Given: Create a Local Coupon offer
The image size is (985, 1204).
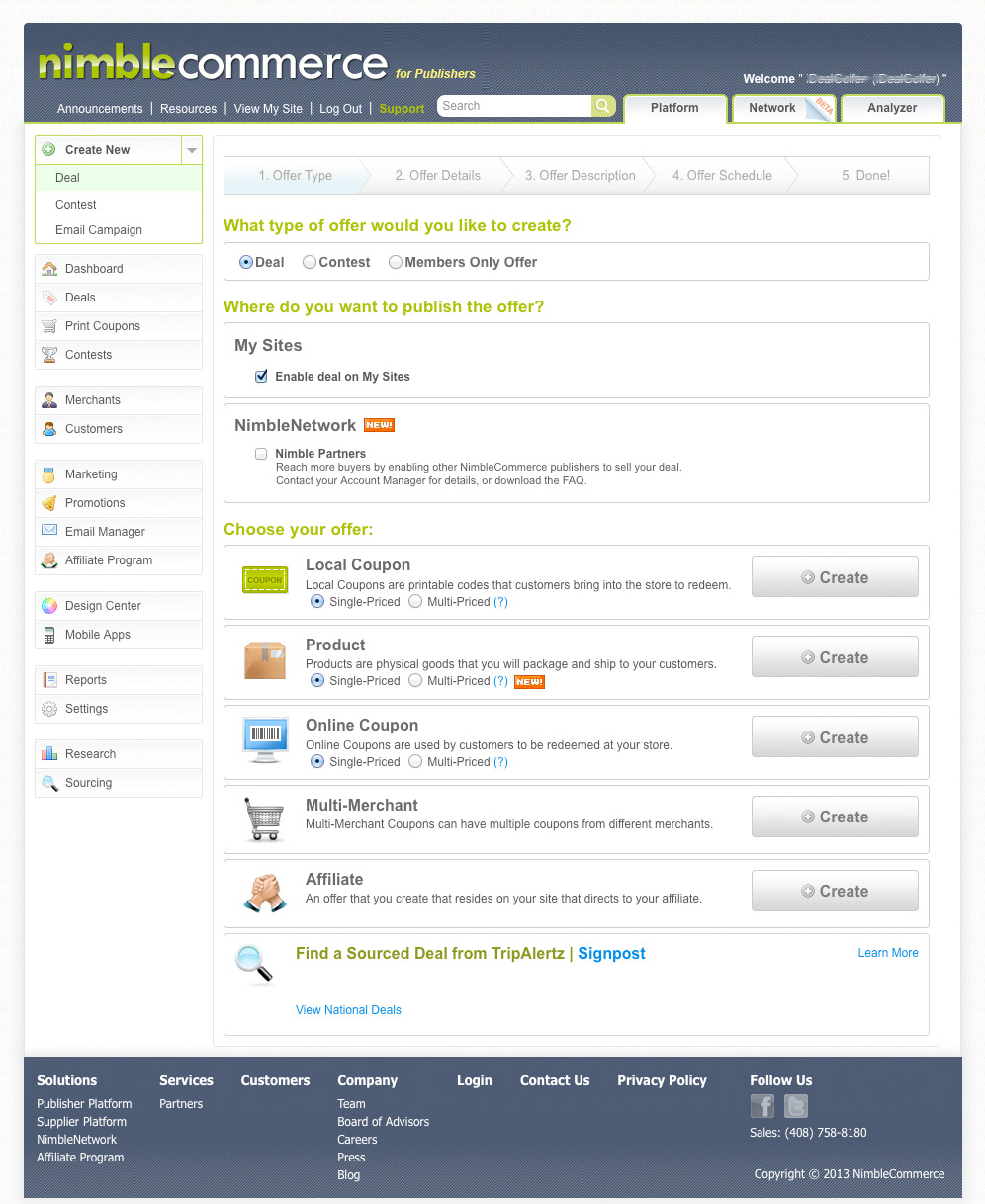Looking at the screenshot, I should coord(835,577).
